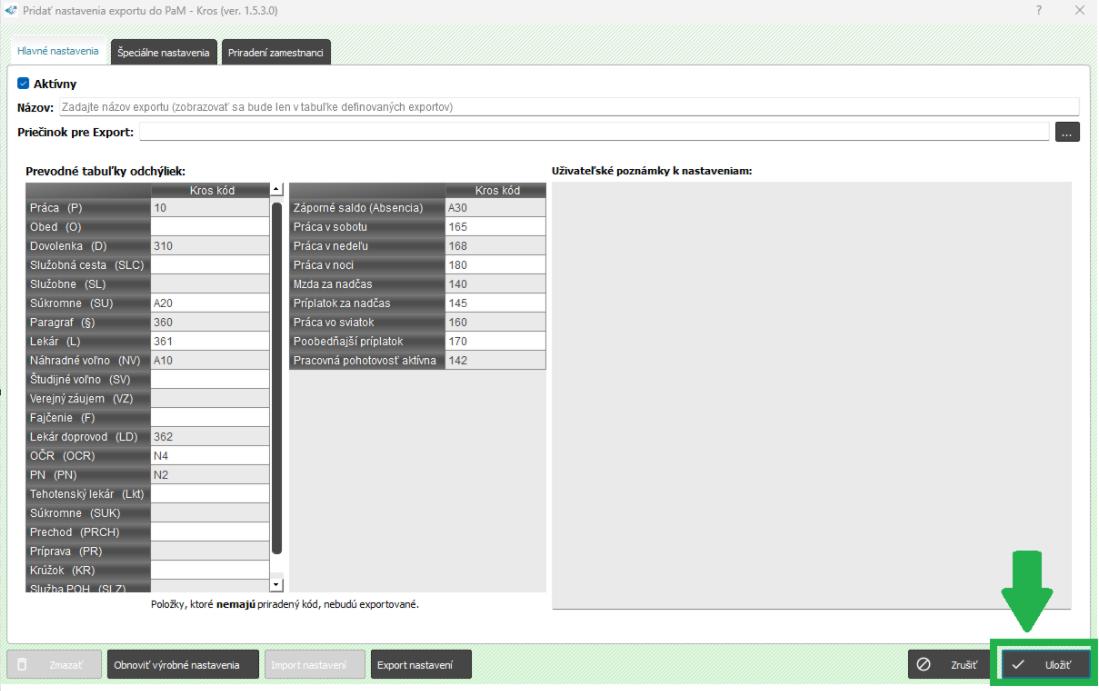Click Export nastavení button
The image size is (1099, 691).
click(x=421, y=665)
